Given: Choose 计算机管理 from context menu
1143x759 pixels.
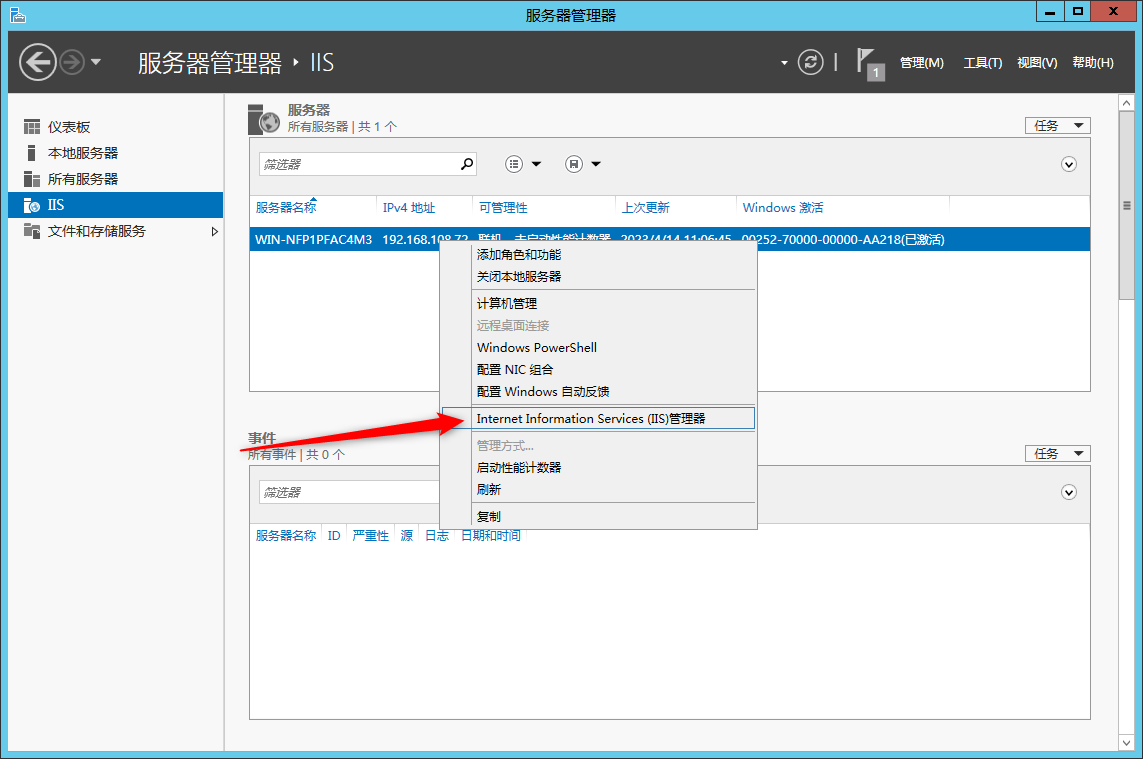Looking at the screenshot, I should tap(598, 303).
